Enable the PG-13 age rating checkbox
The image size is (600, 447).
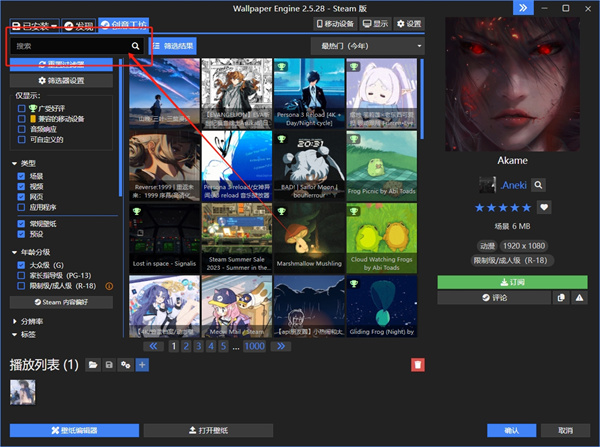tap(21, 275)
